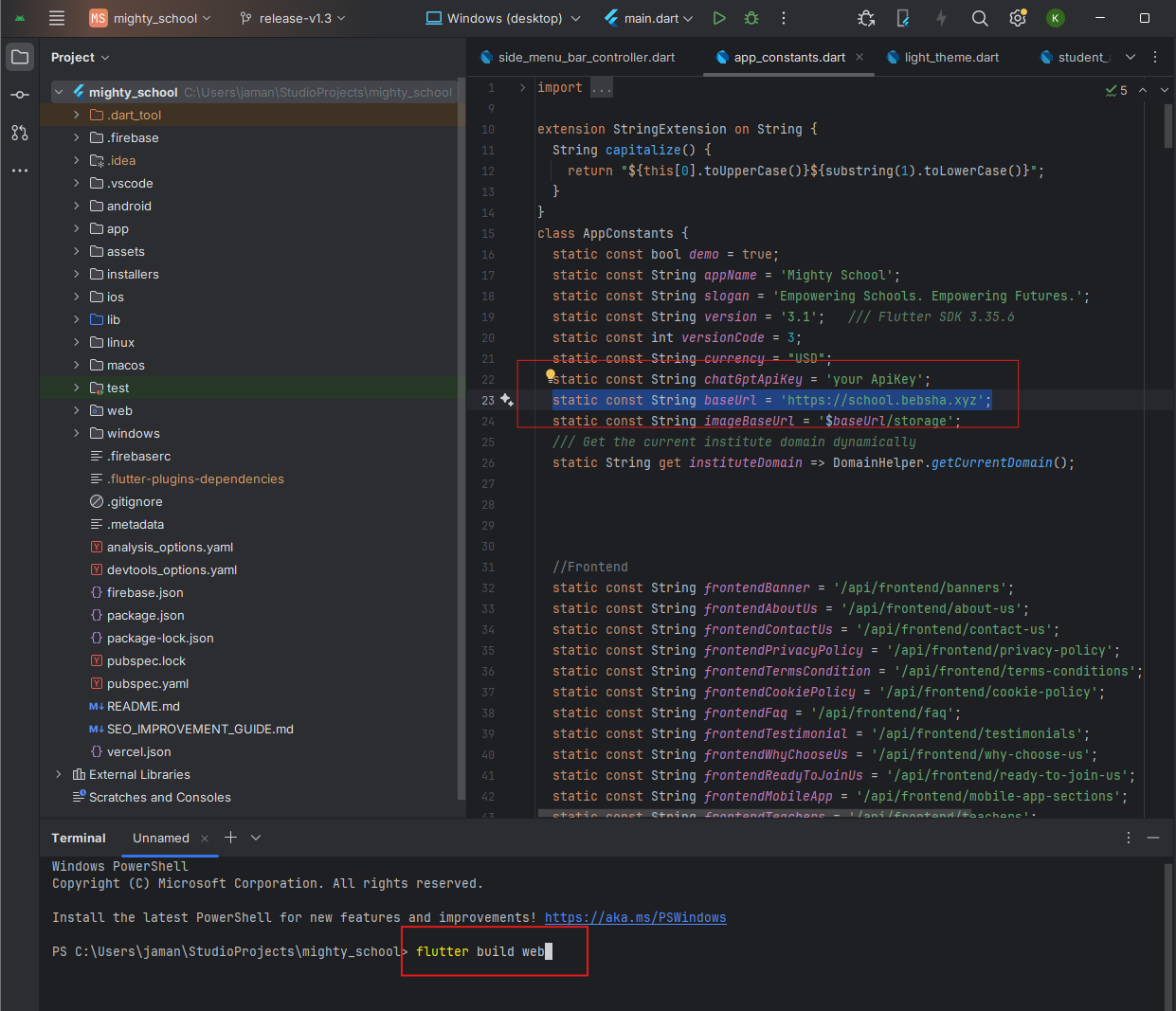Open IDE settings gear icon
Viewport: 1176px width, 1011px height.
tap(1018, 18)
